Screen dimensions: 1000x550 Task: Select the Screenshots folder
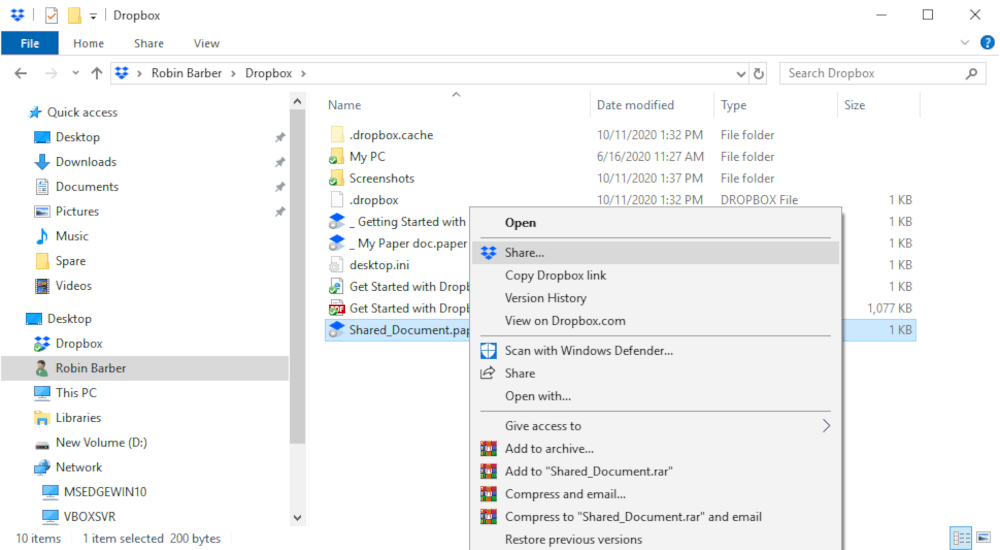click(381, 179)
